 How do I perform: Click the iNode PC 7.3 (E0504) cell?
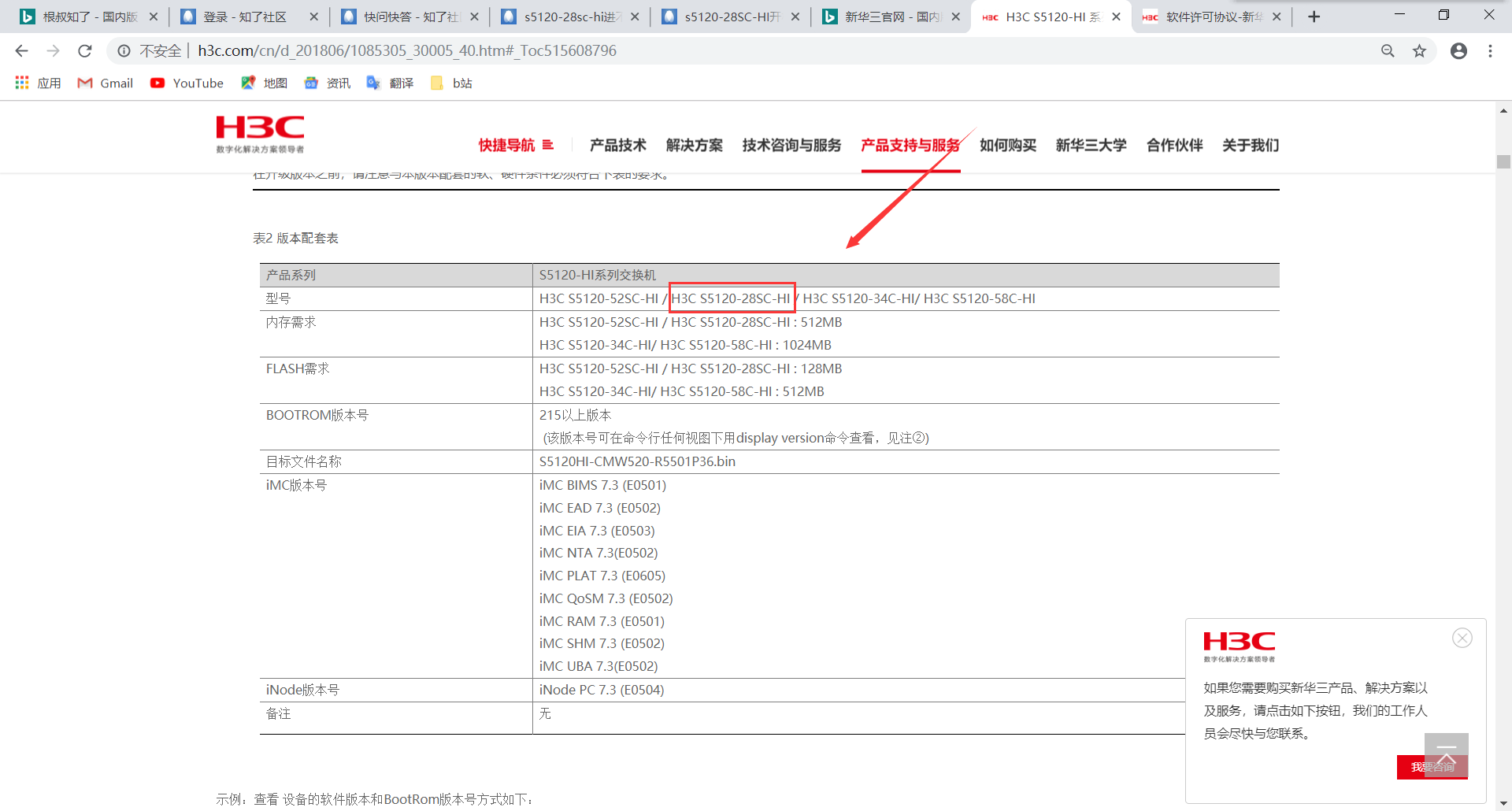(602, 690)
